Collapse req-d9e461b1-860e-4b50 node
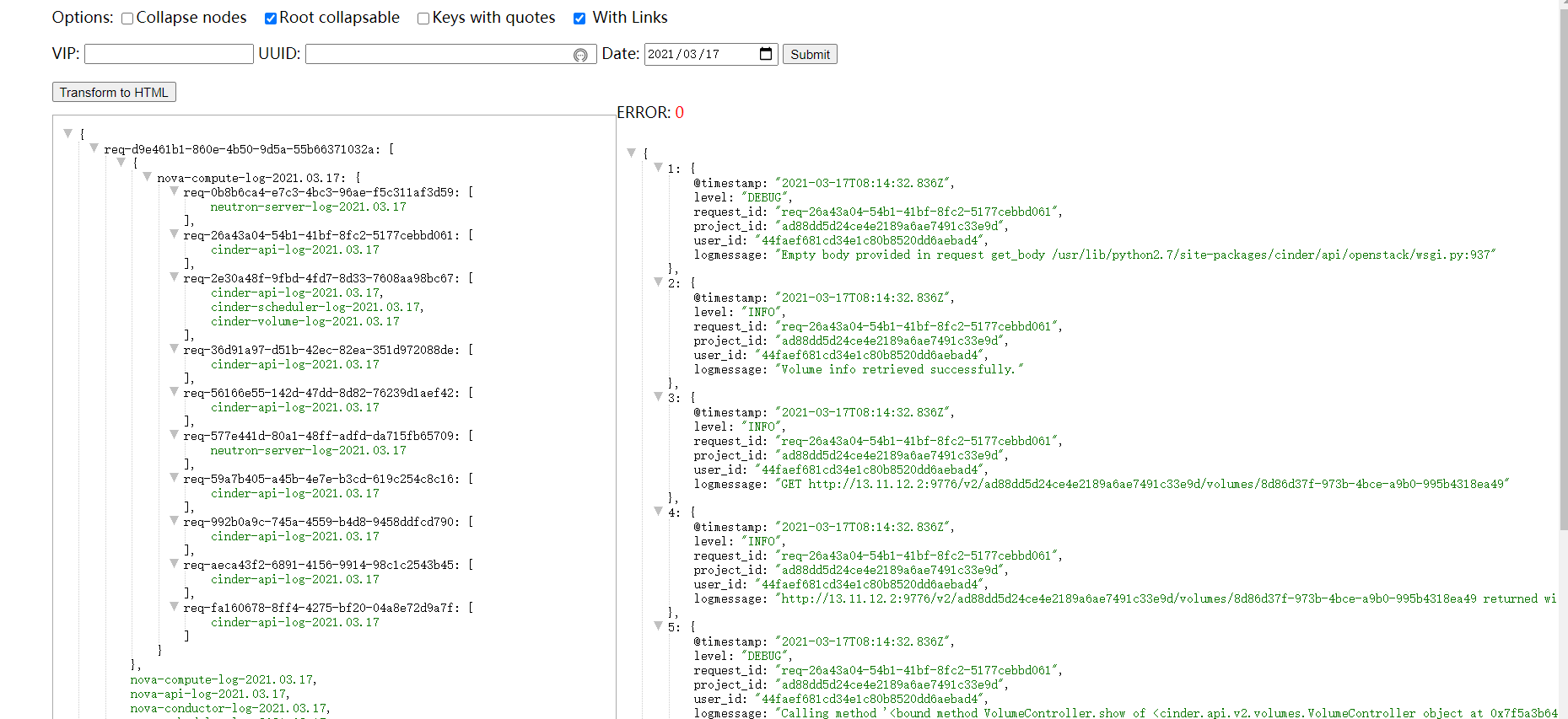 94,148
